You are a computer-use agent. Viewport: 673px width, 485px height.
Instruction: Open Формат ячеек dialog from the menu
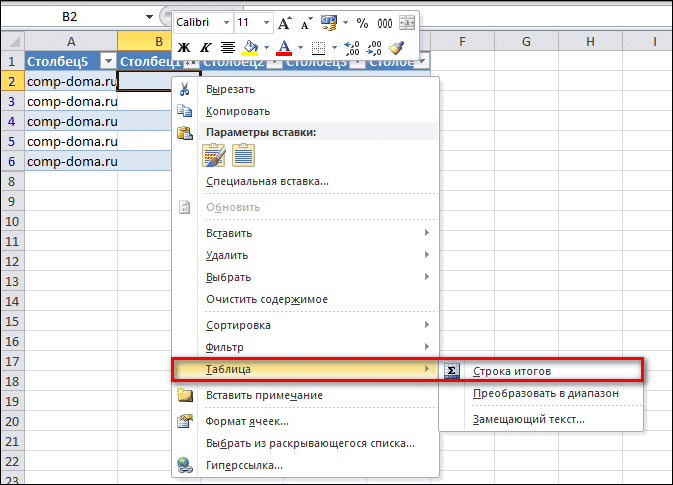click(x=247, y=421)
